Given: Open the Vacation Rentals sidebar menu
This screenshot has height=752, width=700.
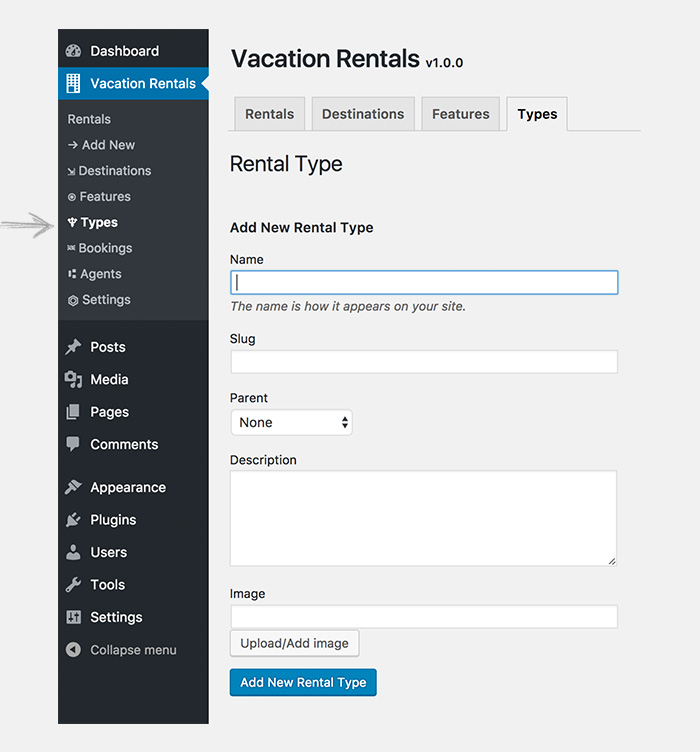Looking at the screenshot, I should pyautogui.click(x=133, y=83).
